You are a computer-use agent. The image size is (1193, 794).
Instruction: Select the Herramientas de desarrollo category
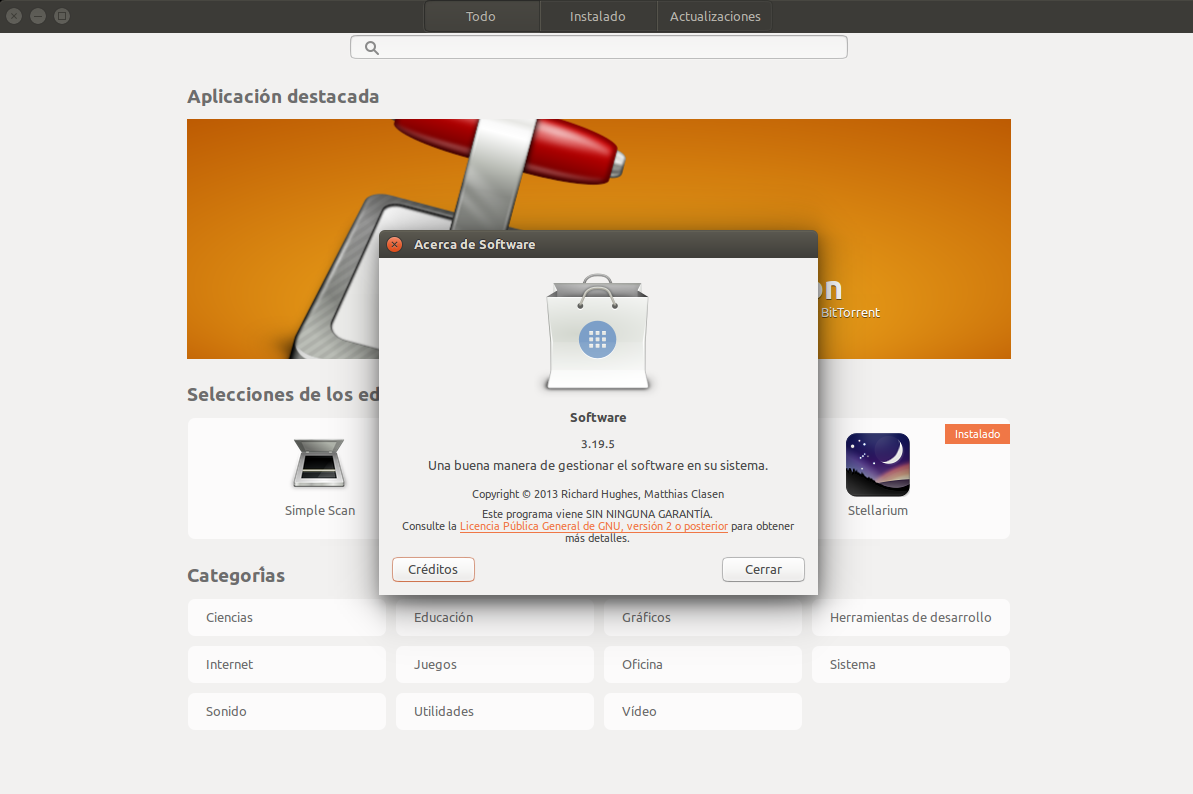[910, 618]
